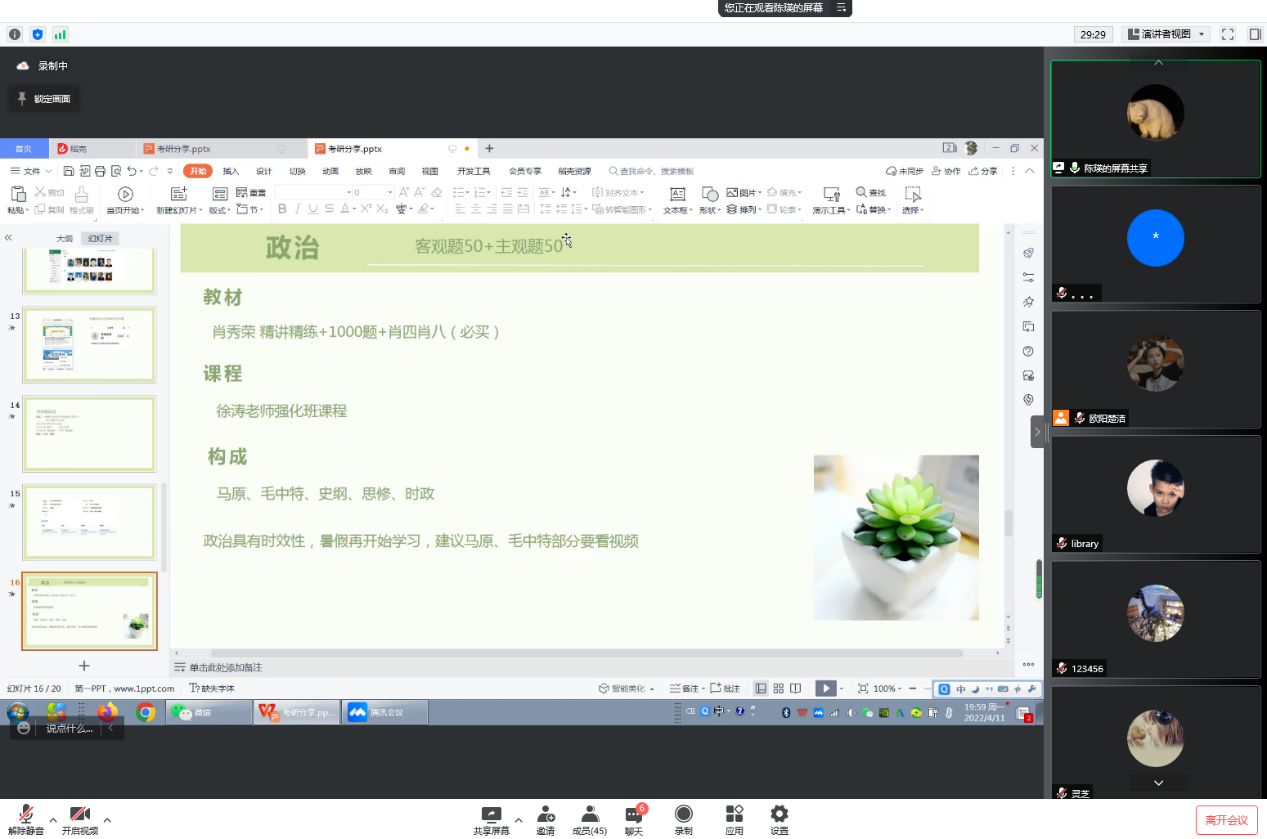Open the Invite participants icon
Image resolution: width=1267 pixels, height=839 pixels.
(545, 815)
